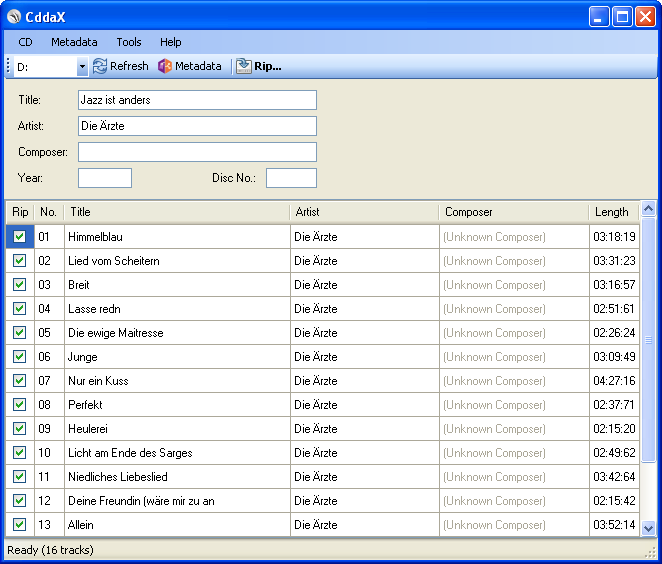
Task: Open the CD menu
Action: tap(25, 42)
